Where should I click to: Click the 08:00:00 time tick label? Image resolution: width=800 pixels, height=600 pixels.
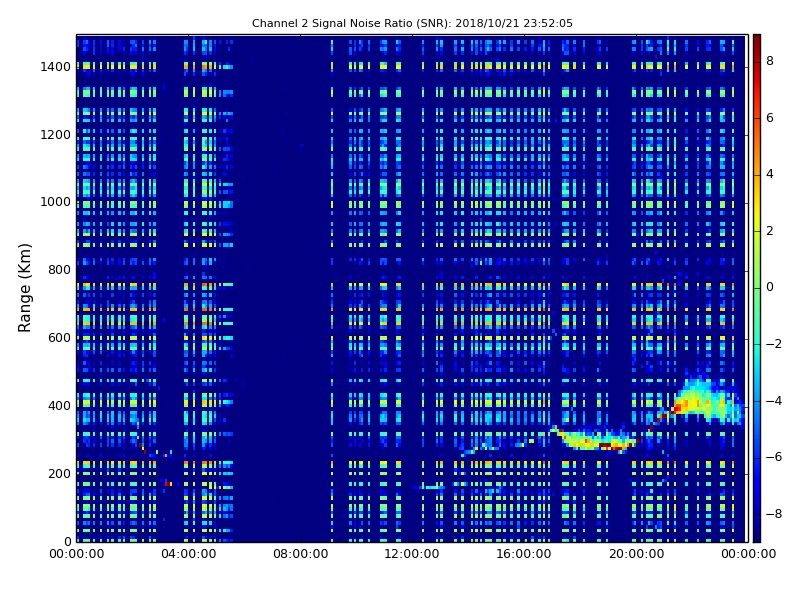click(x=301, y=554)
